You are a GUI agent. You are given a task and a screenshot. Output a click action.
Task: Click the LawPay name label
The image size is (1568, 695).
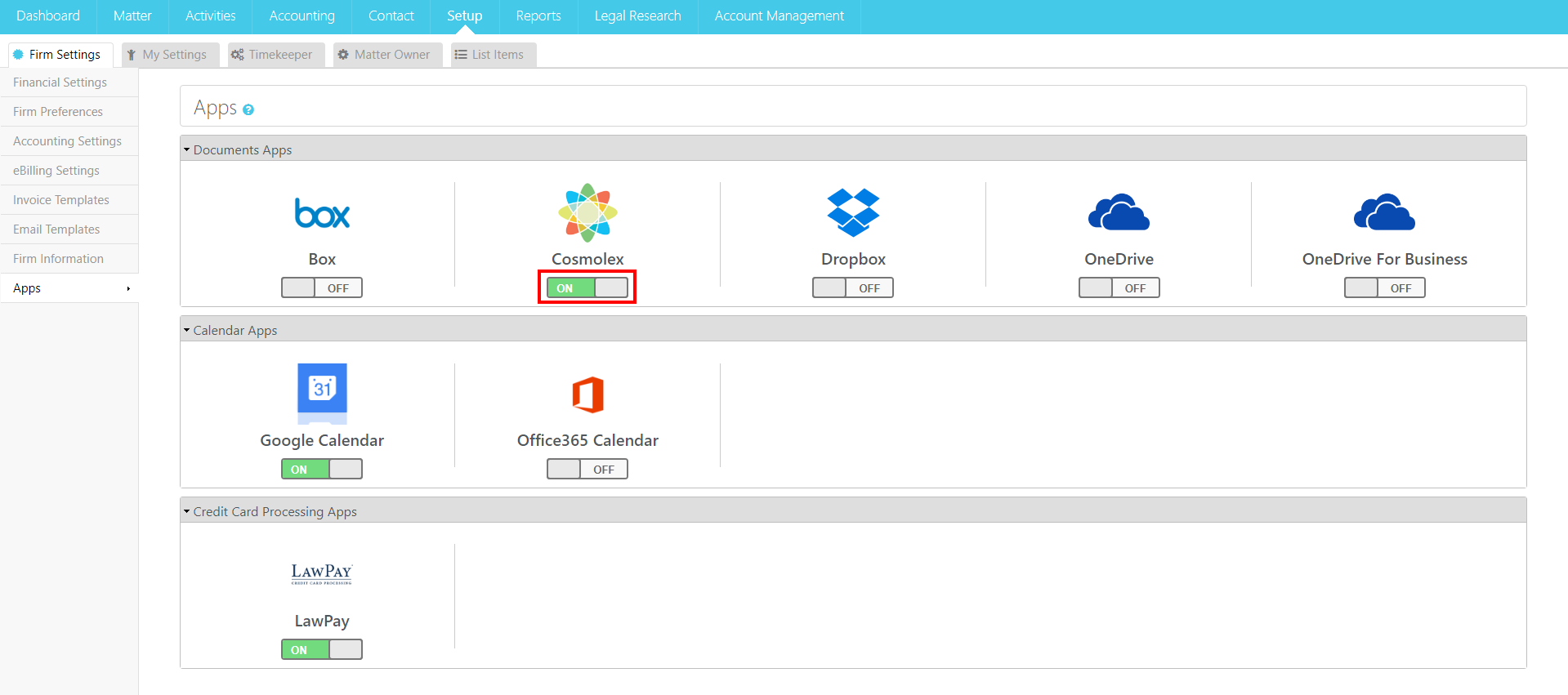pyautogui.click(x=322, y=621)
